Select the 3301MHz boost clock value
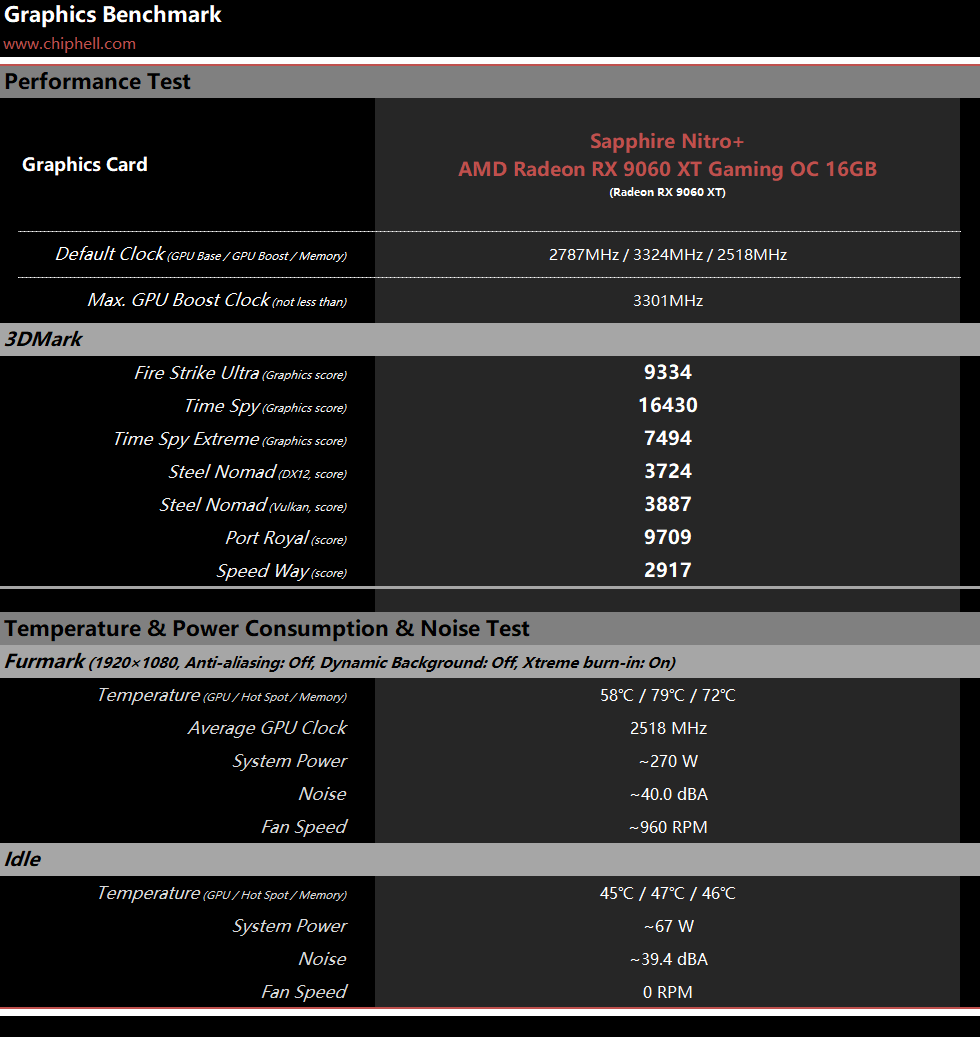980x1037 pixels. [x=668, y=301]
